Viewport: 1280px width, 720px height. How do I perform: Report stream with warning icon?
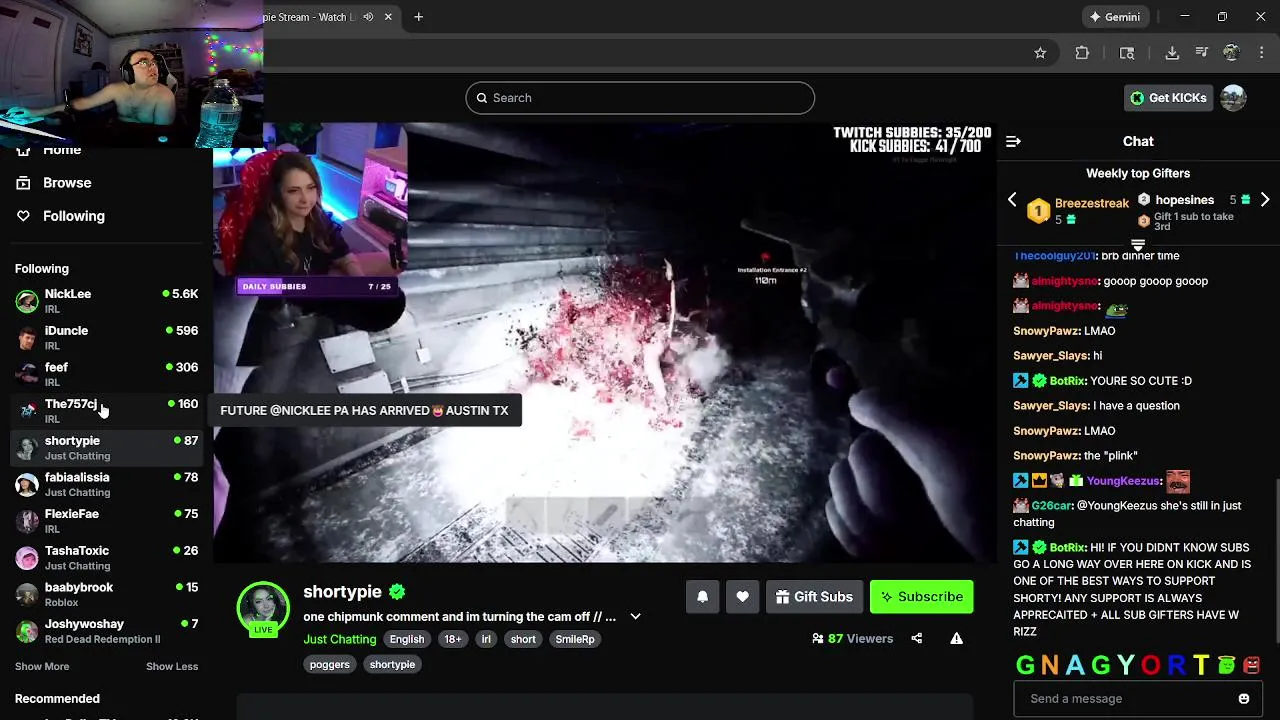click(956, 638)
